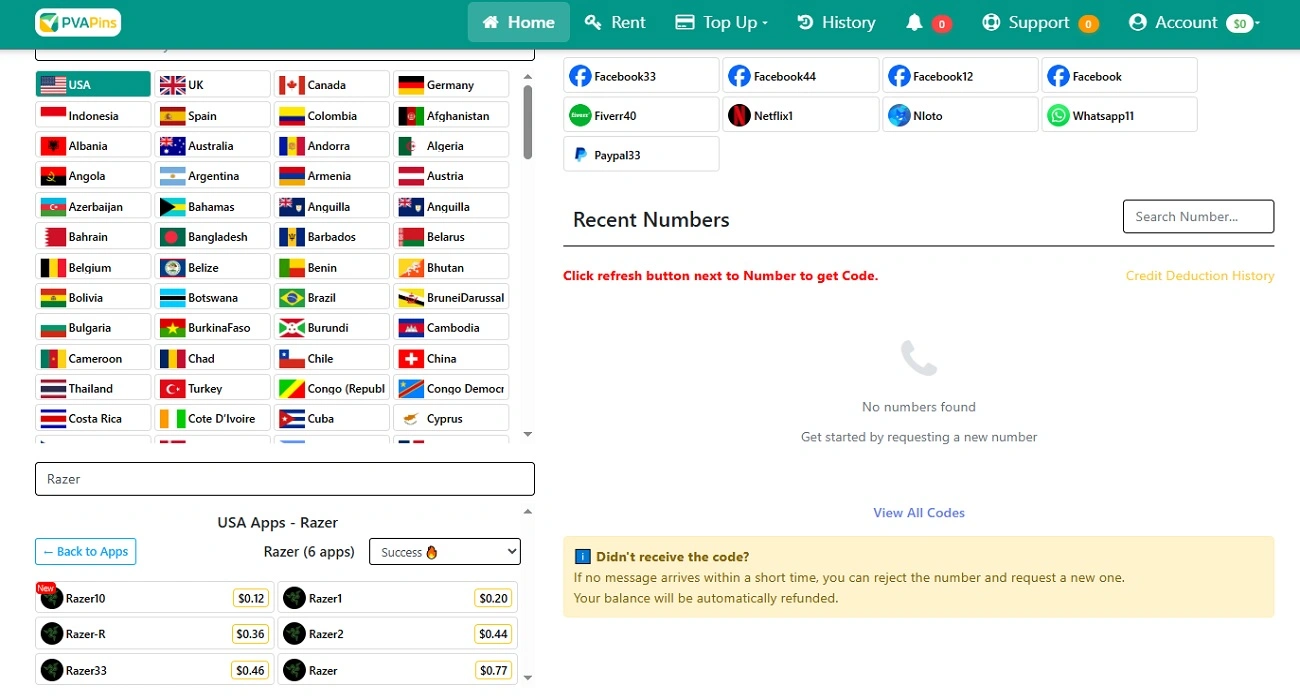Choose Cameroon from country list

click(93, 358)
